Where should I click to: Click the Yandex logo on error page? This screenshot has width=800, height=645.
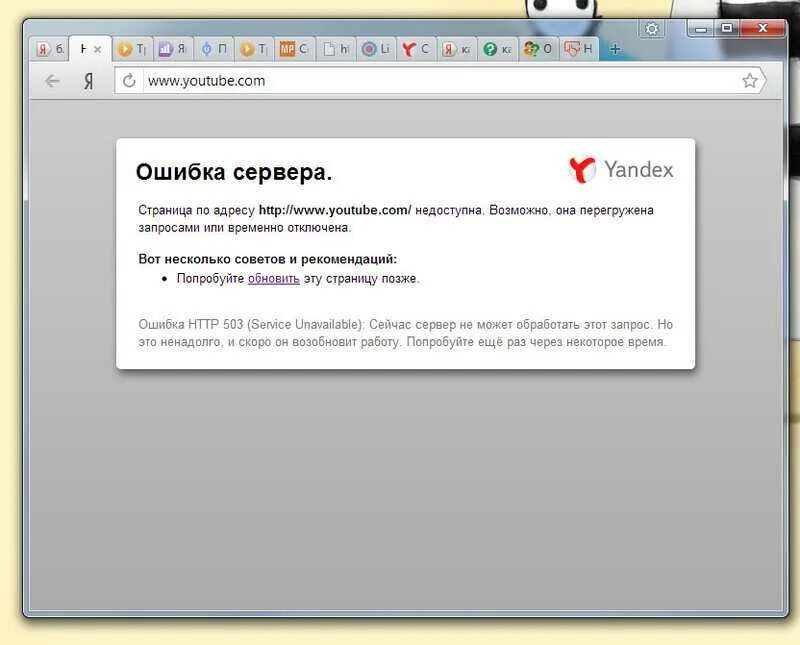tap(621, 170)
